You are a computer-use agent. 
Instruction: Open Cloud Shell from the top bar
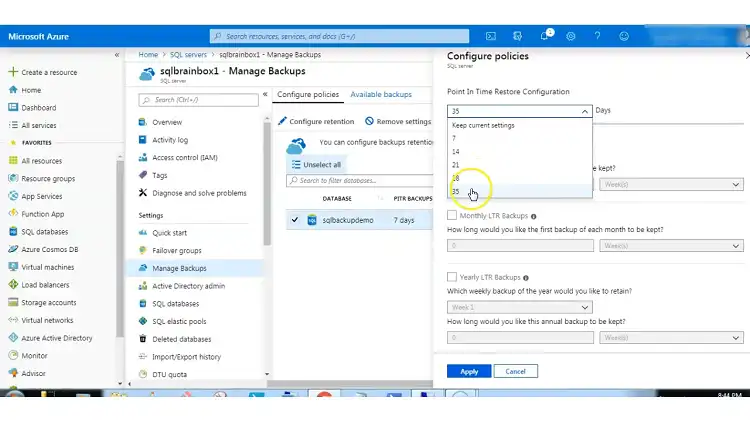tap(491, 36)
